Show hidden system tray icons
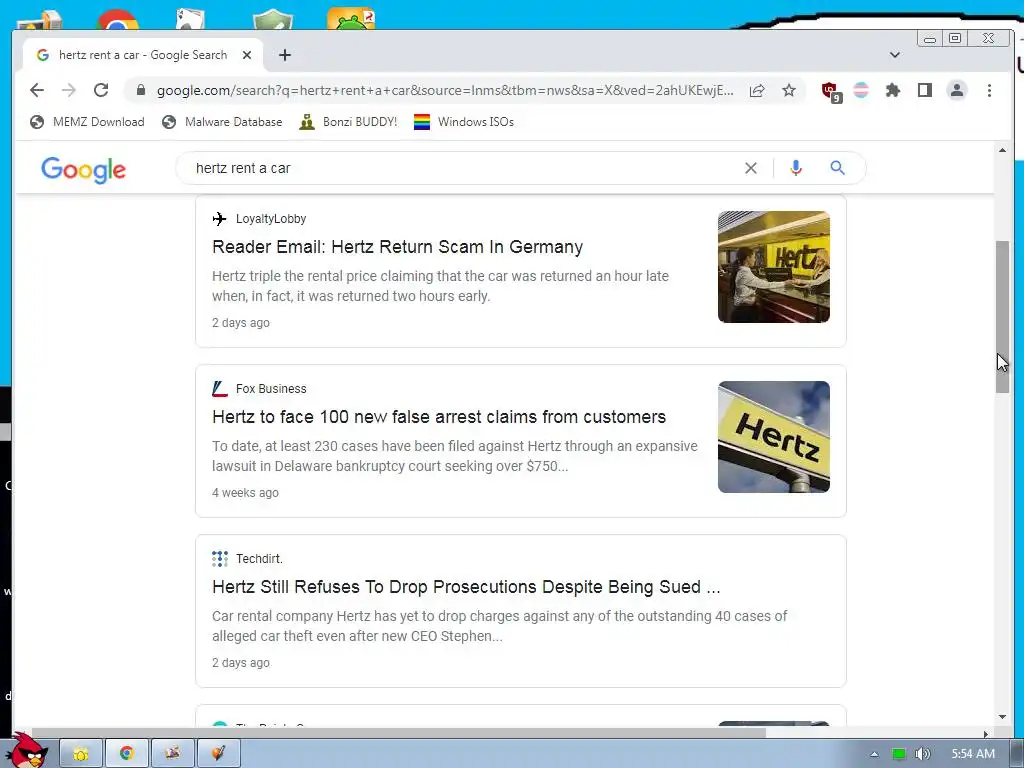 click(874, 754)
